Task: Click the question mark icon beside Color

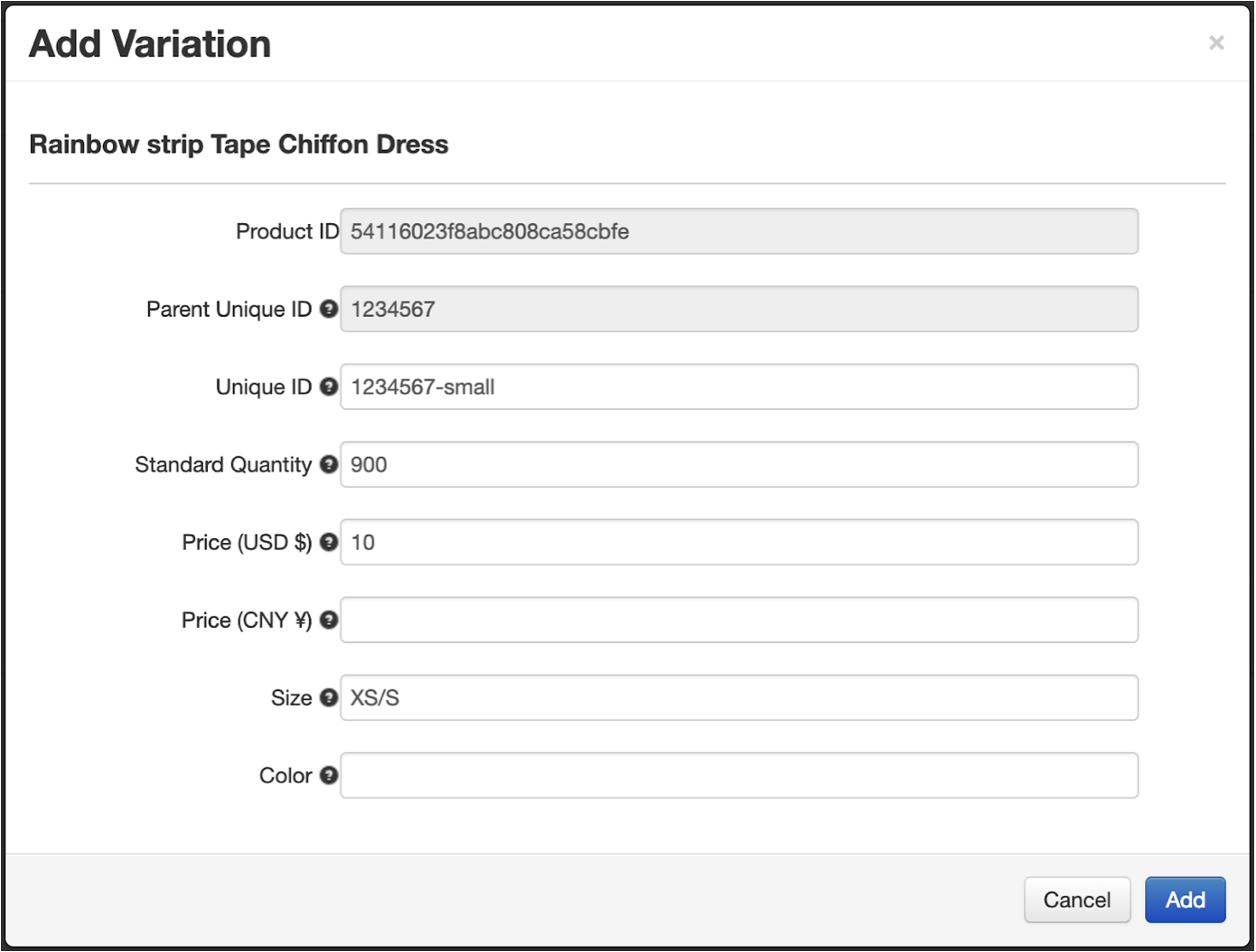Action: coord(329,775)
